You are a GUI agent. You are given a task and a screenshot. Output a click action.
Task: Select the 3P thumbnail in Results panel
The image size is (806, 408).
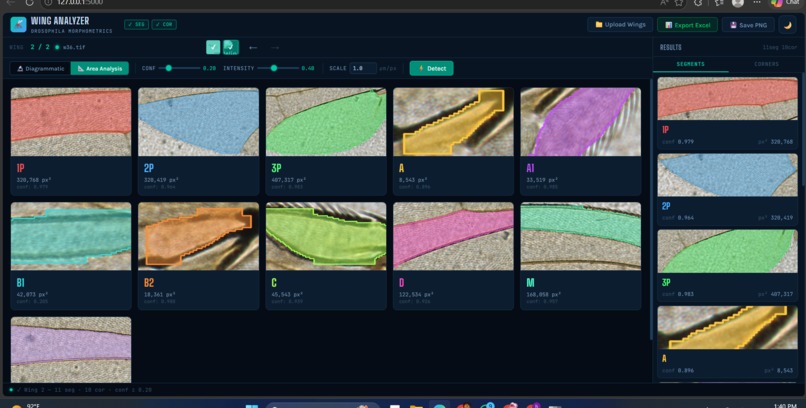(x=728, y=251)
